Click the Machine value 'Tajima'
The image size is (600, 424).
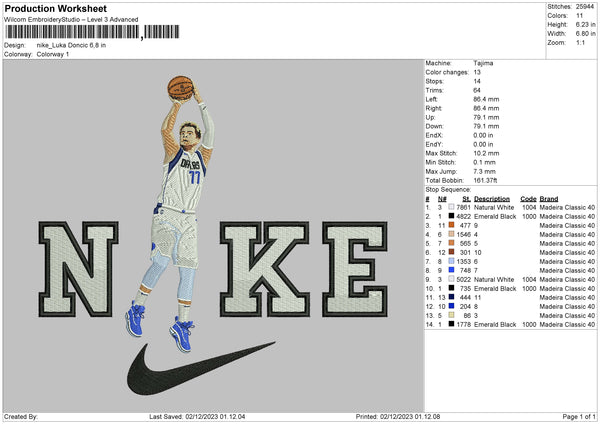pos(483,63)
